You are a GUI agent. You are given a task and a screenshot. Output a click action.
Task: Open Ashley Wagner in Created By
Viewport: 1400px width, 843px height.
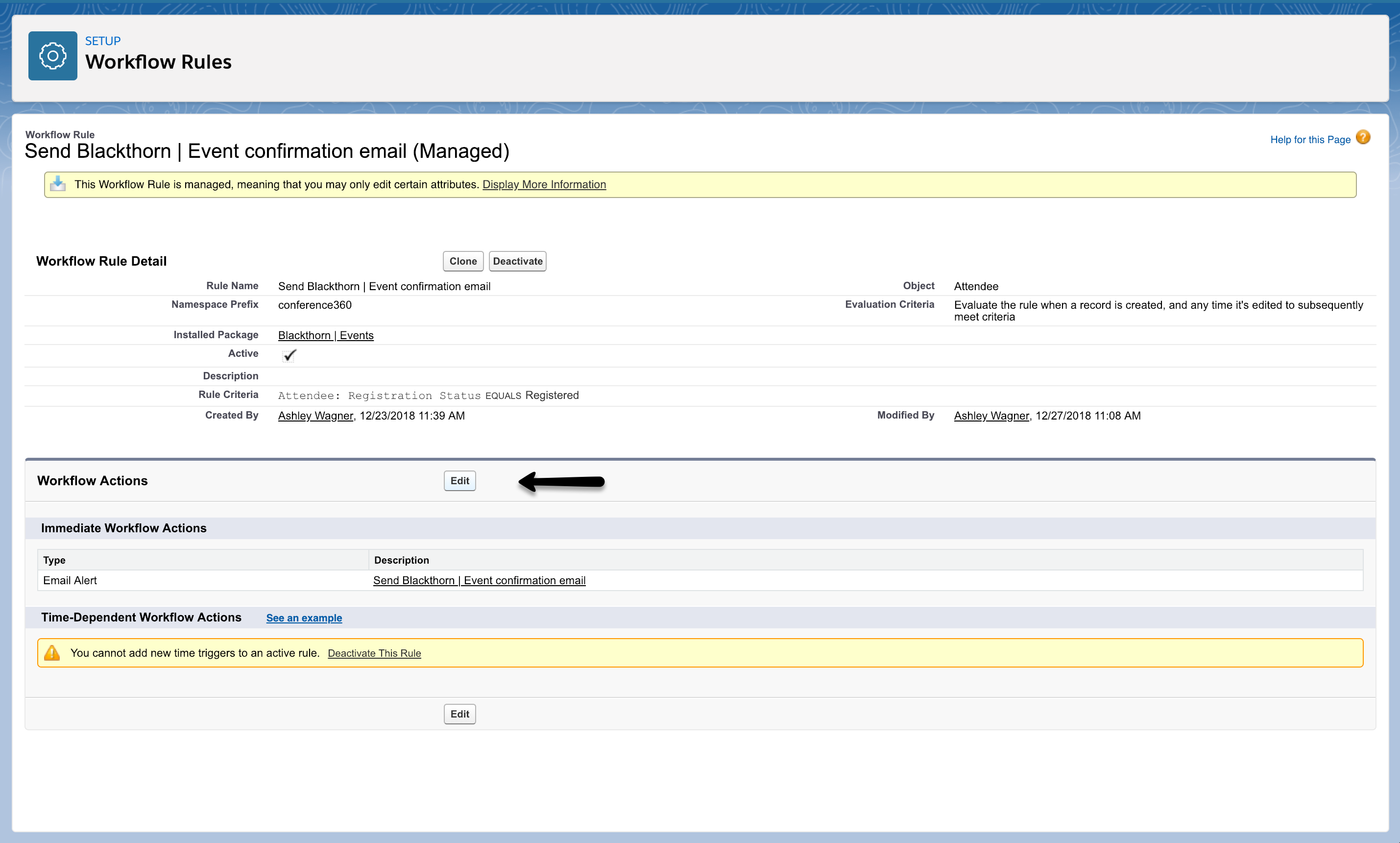315,416
